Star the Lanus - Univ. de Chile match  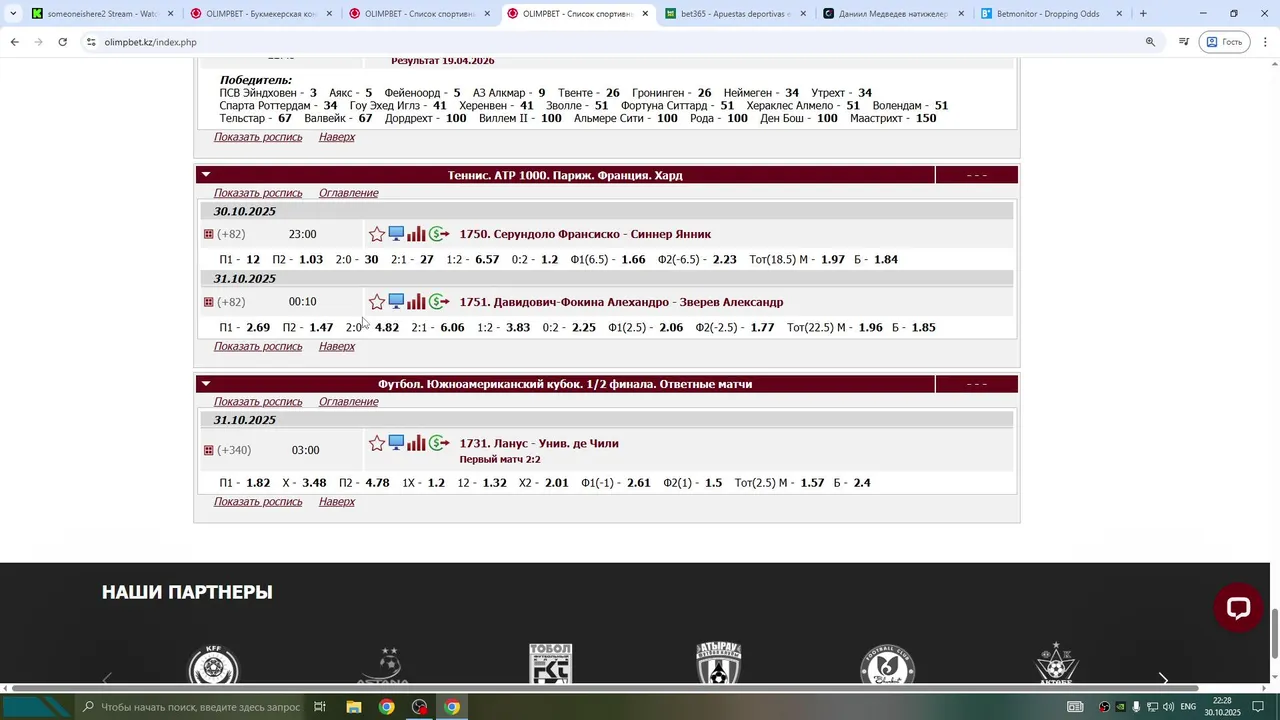pyautogui.click(x=377, y=443)
